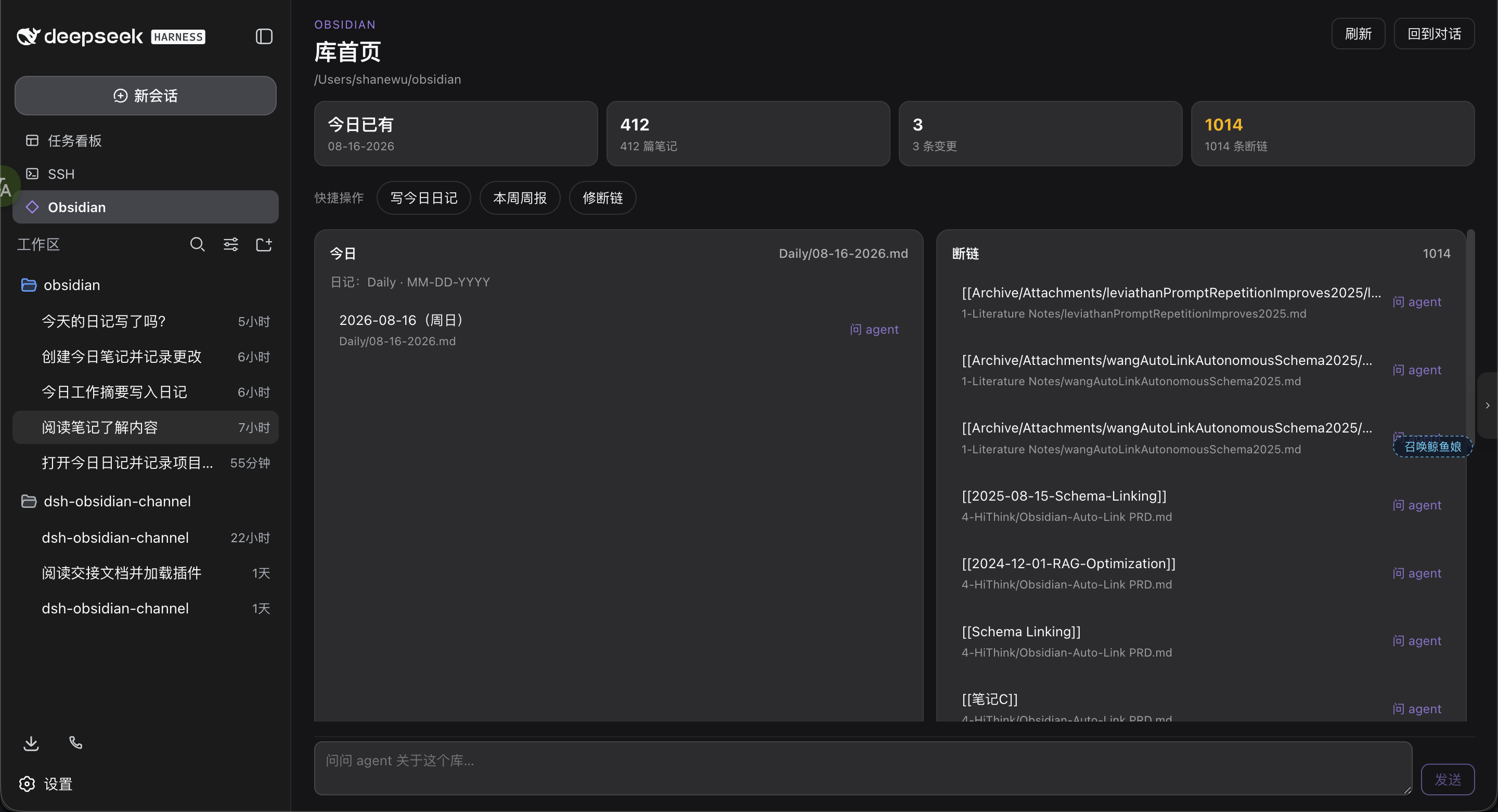The image size is (1498, 812).
Task: Click the 修断链 quick action
Action: [x=602, y=198]
